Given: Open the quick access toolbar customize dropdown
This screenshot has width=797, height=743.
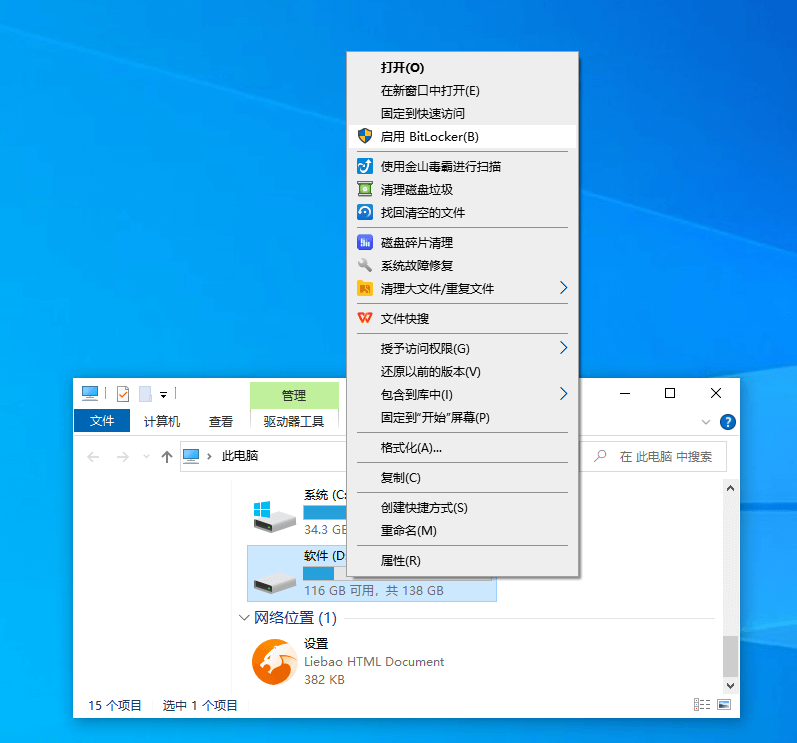Looking at the screenshot, I should [164, 394].
